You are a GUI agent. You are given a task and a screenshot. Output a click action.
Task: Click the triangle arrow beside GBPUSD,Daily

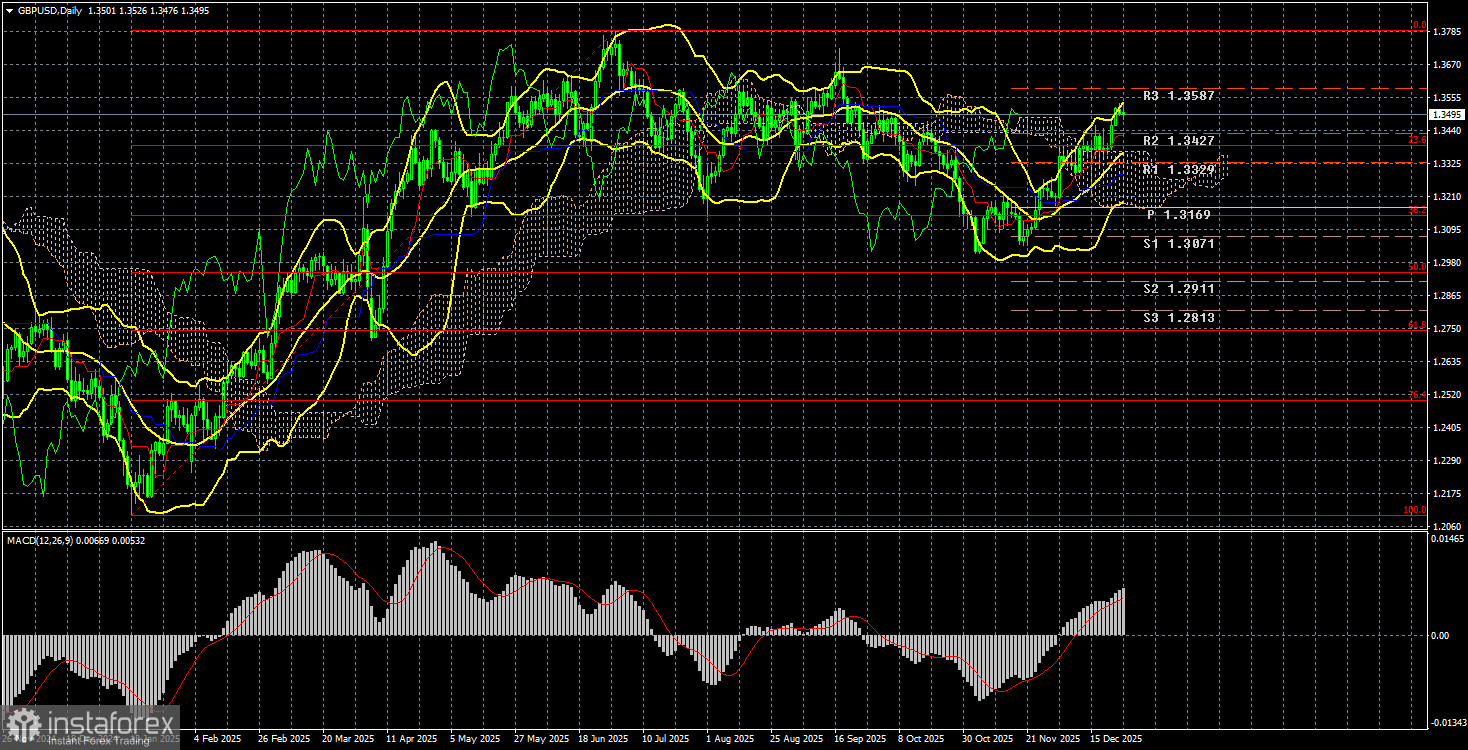pos(9,11)
